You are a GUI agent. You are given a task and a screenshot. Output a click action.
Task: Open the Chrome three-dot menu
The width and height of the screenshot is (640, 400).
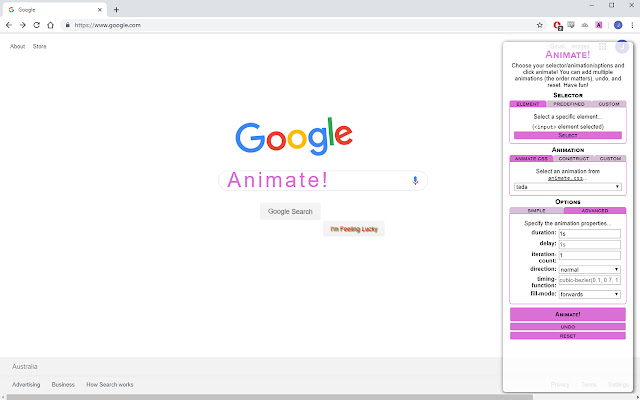[632, 25]
